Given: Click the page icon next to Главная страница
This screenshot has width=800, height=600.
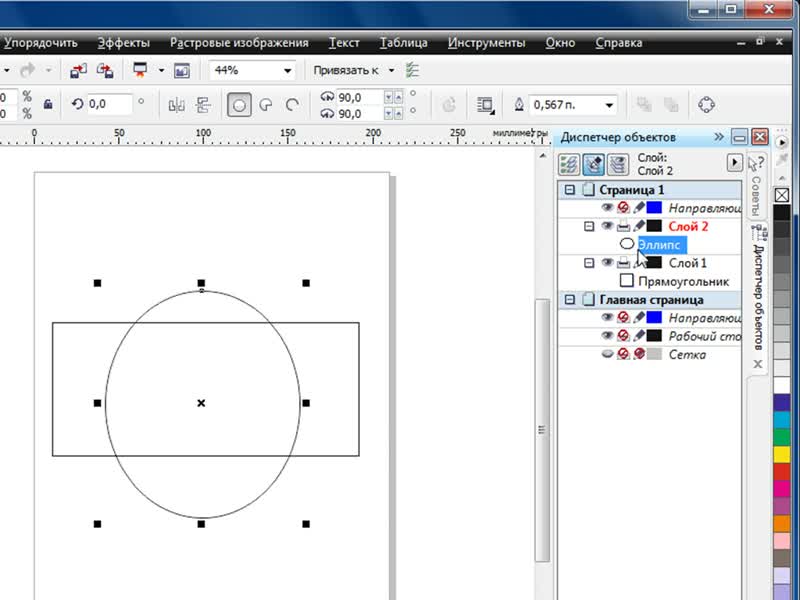Looking at the screenshot, I should [589, 299].
